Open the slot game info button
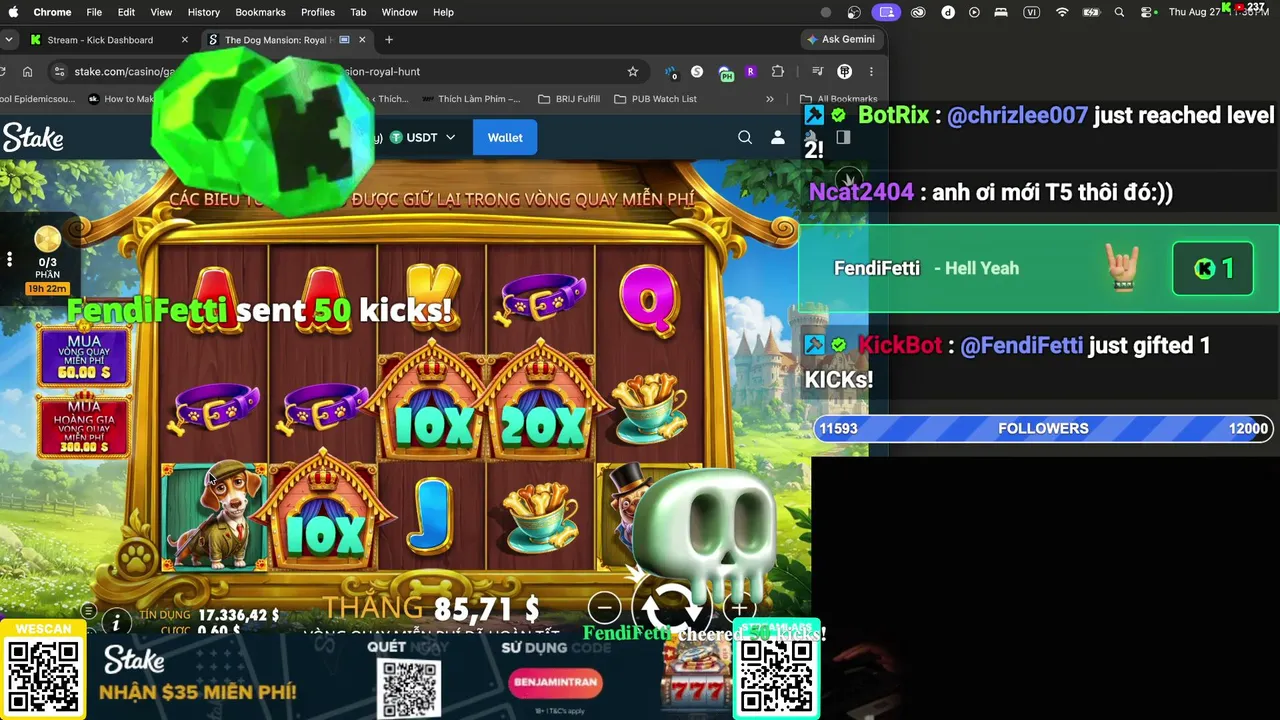Screen dimensions: 1280x720 (x=116, y=622)
